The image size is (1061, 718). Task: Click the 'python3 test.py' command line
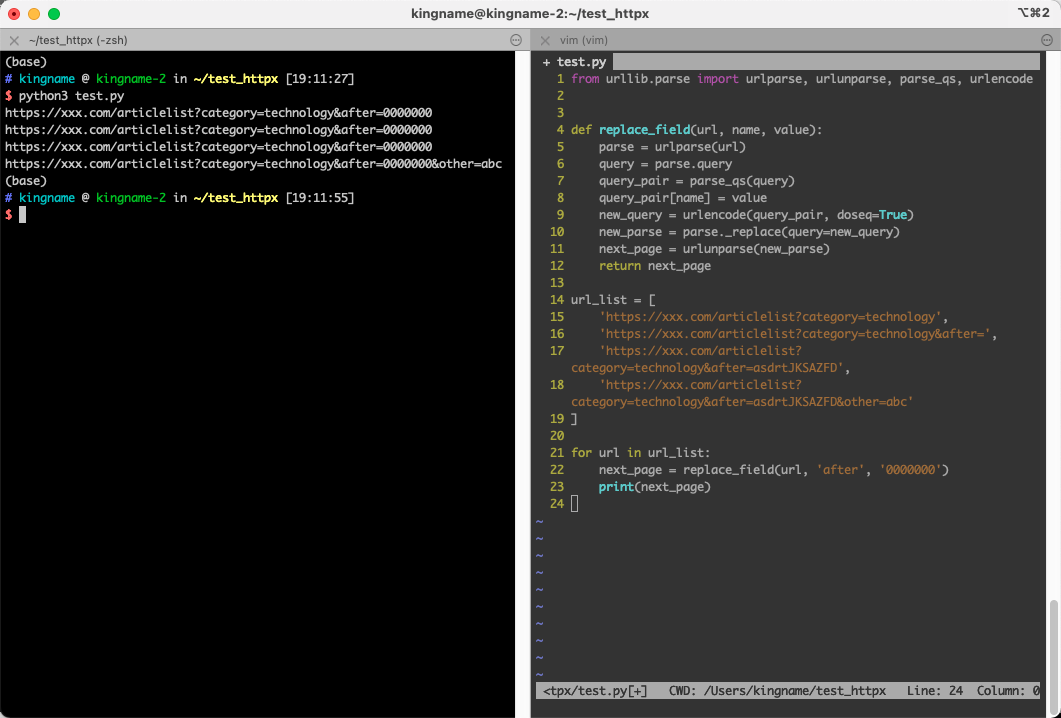71,95
